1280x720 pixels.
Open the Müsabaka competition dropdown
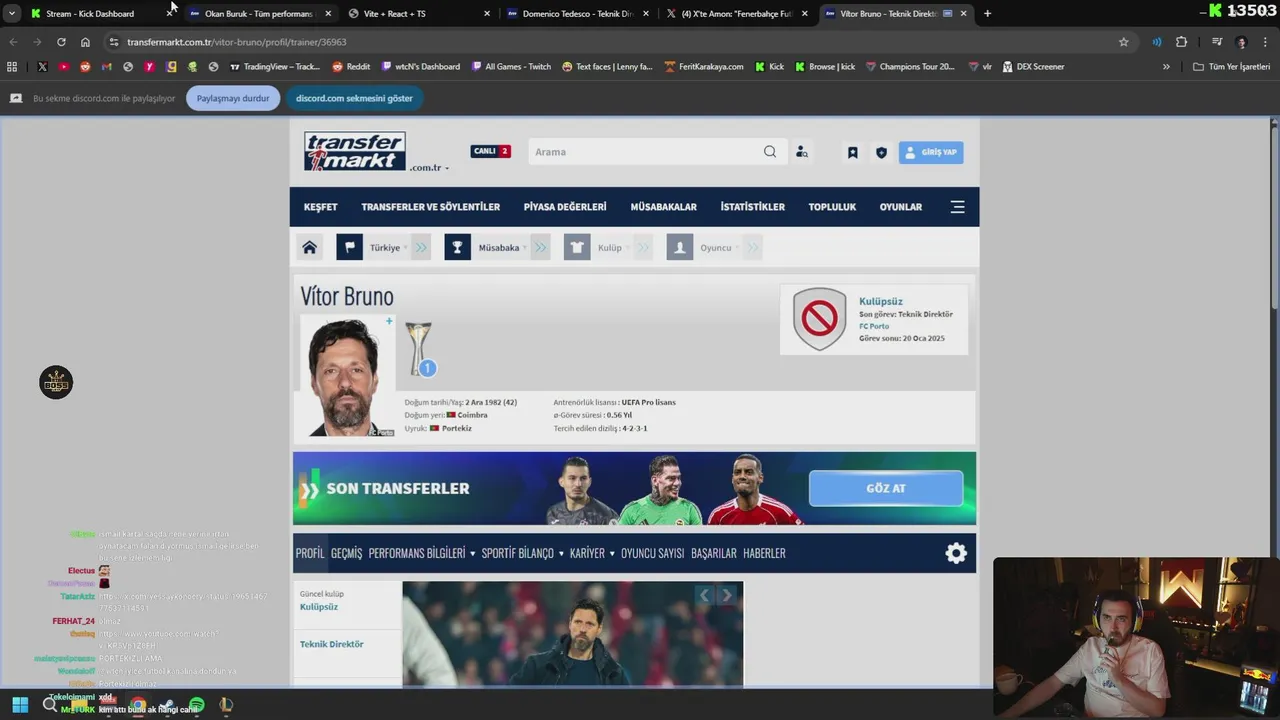tap(502, 247)
